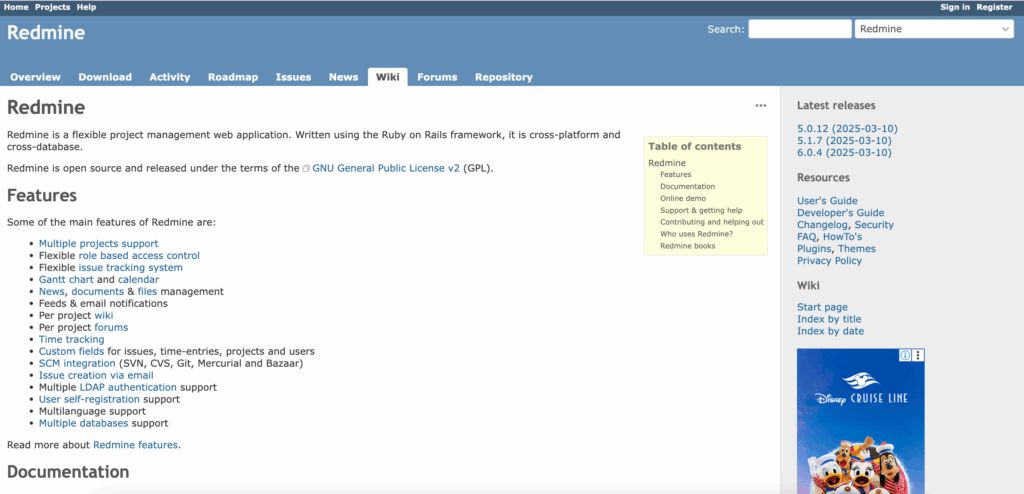This screenshot has width=1024, height=494.
Task: Select Projects in the top menu
Action: coord(52,7)
